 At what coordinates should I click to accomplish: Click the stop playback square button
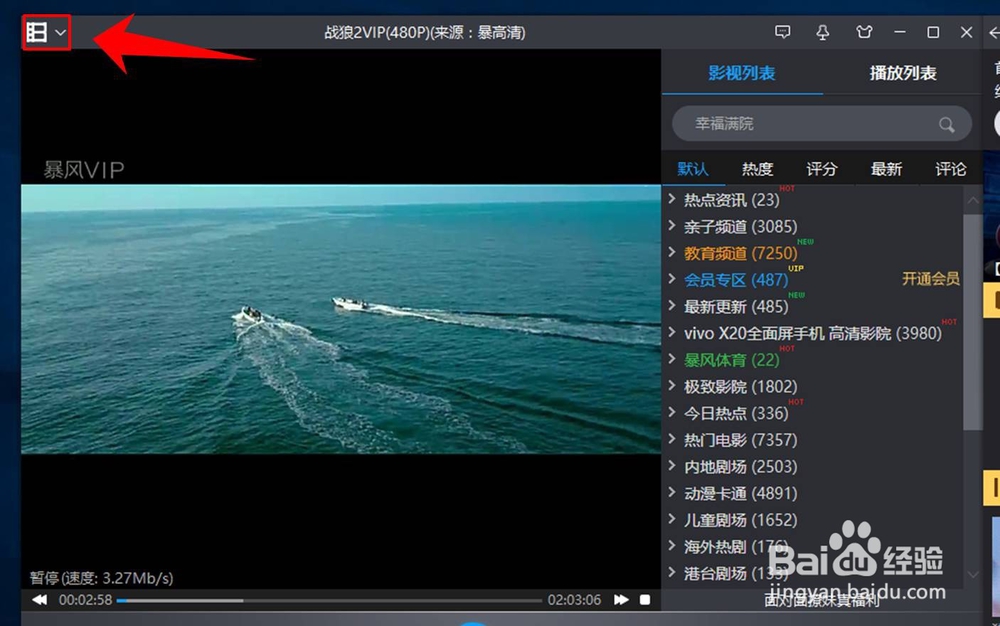(645, 600)
